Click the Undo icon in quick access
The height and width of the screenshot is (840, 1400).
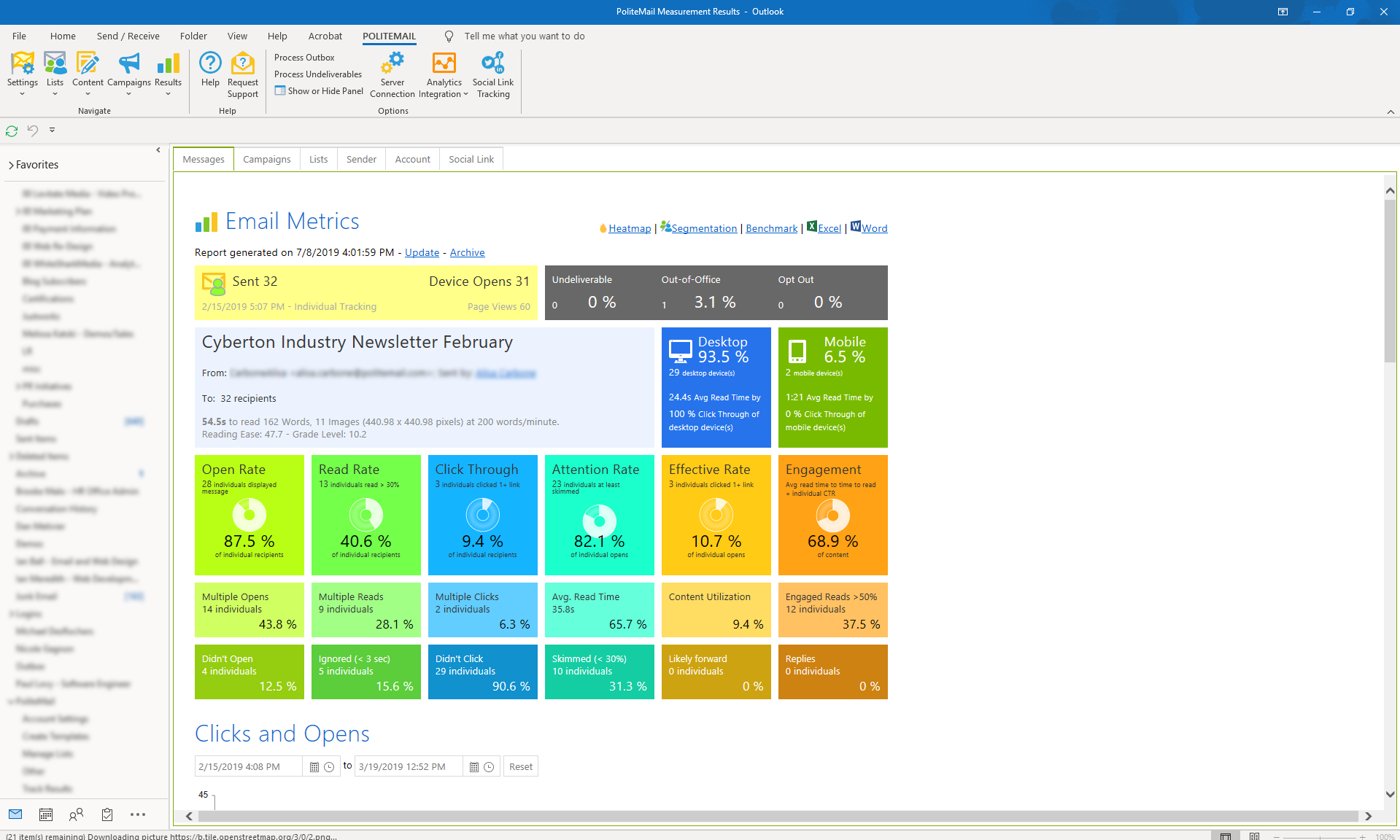tap(32, 131)
